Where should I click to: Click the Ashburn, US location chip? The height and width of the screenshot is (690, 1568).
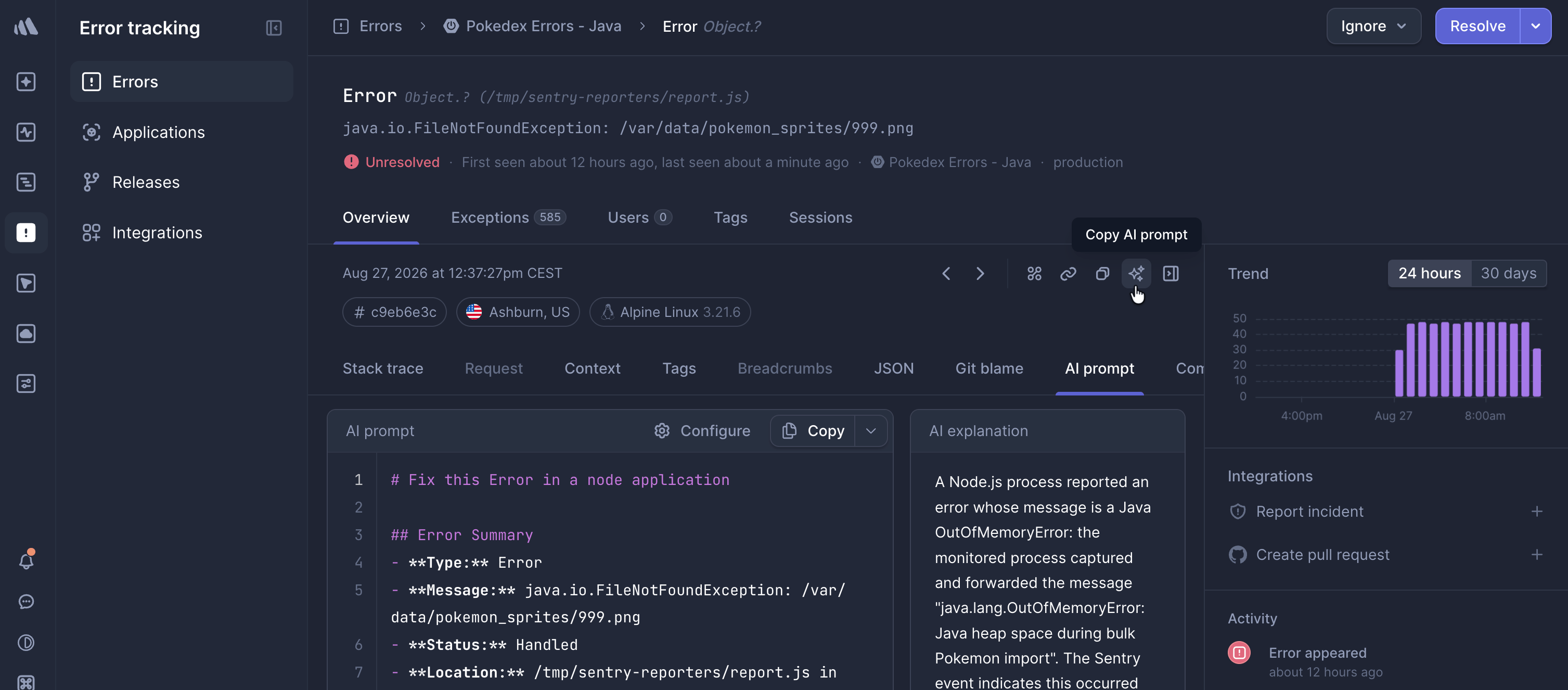[x=518, y=312]
